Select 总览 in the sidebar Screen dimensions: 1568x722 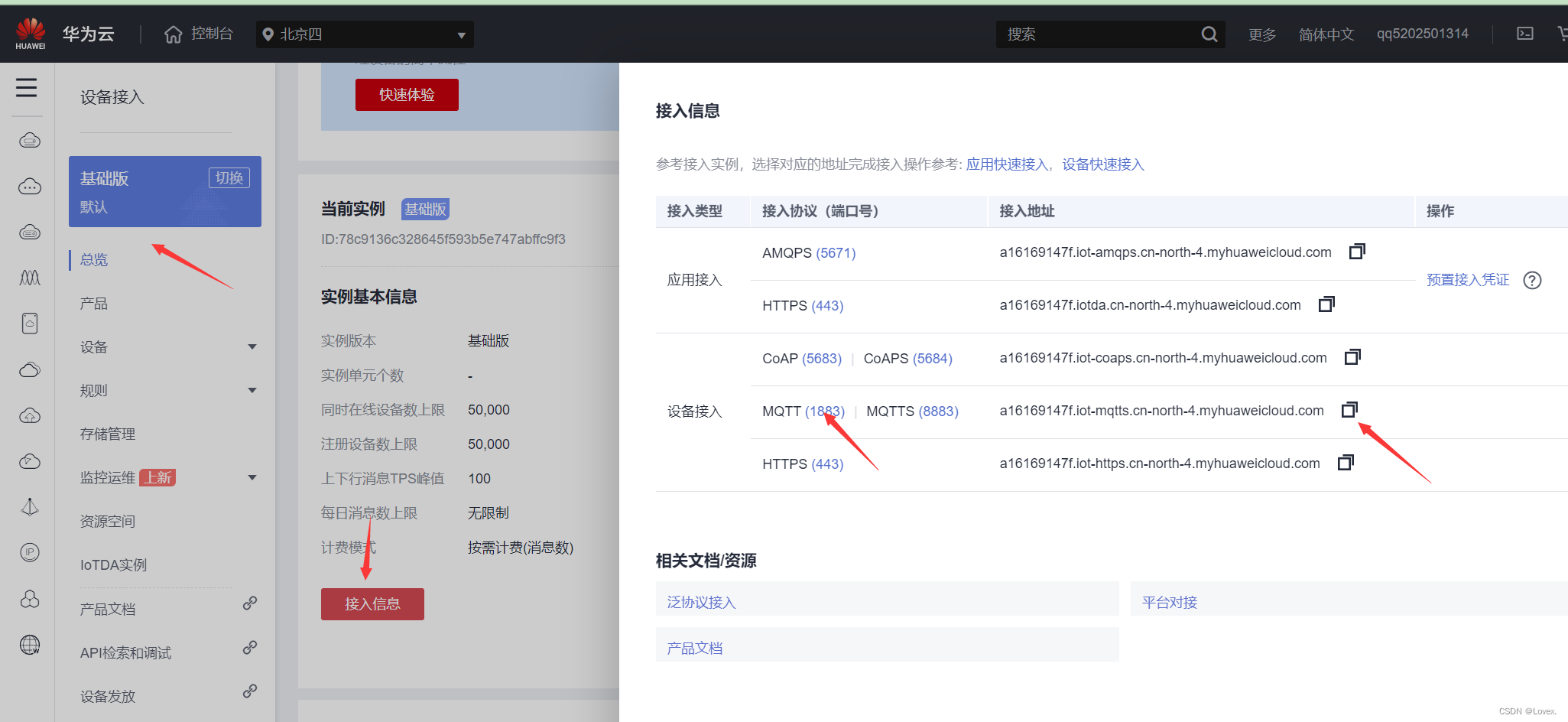[94, 260]
